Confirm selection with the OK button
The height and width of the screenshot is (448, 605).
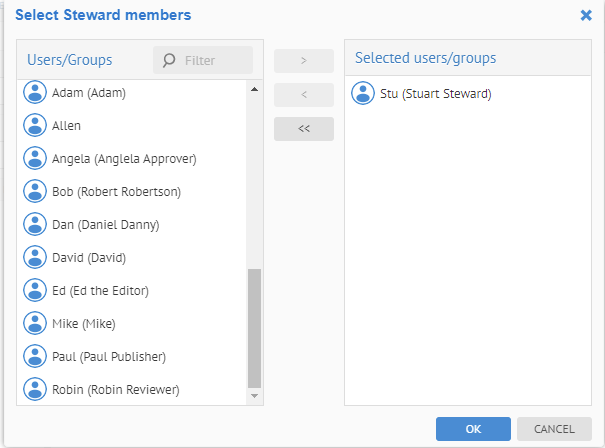tap(473, 429)
